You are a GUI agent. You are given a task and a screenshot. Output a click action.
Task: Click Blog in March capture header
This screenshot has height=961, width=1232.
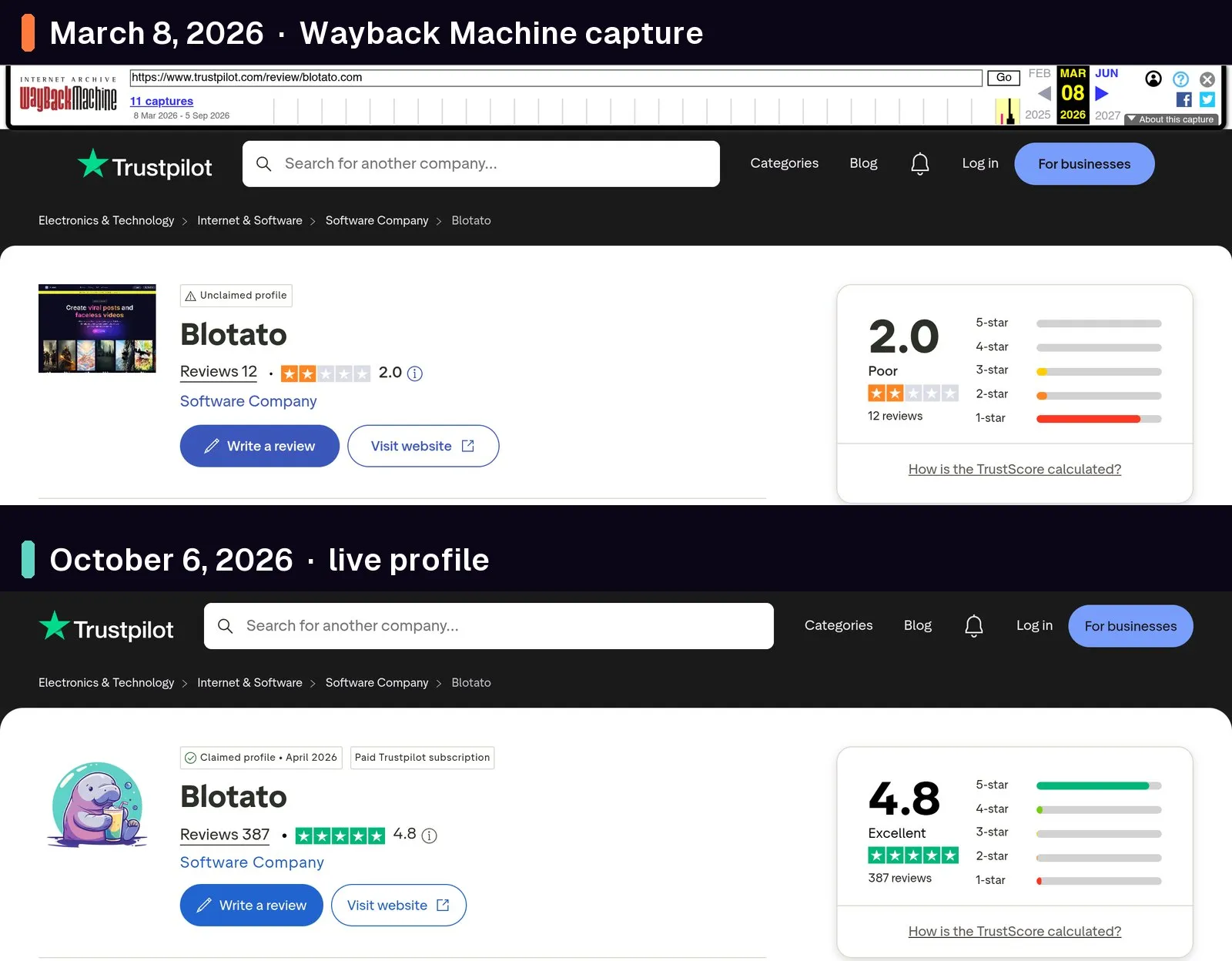[864, 163]
